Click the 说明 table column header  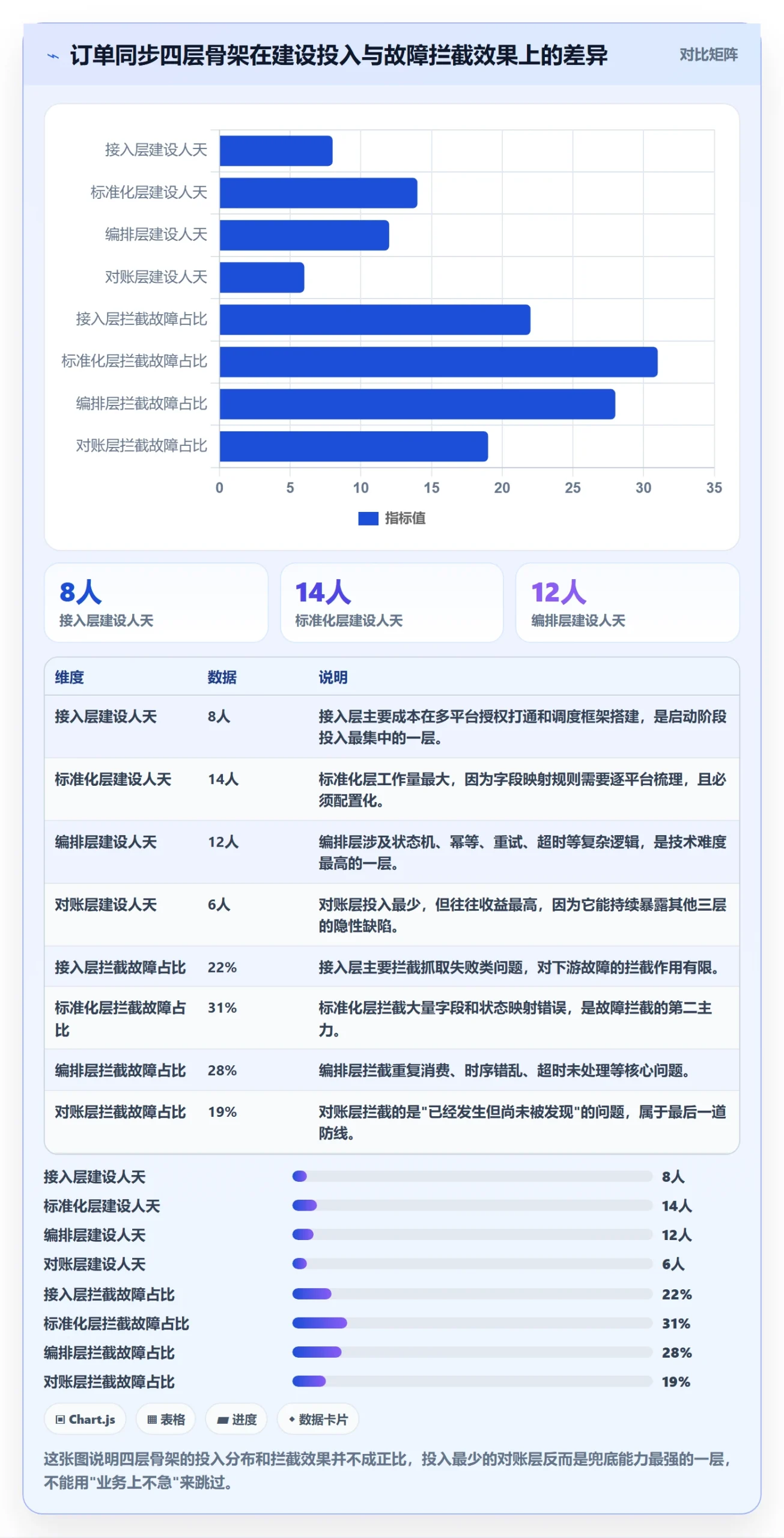[x=333, y=677]
